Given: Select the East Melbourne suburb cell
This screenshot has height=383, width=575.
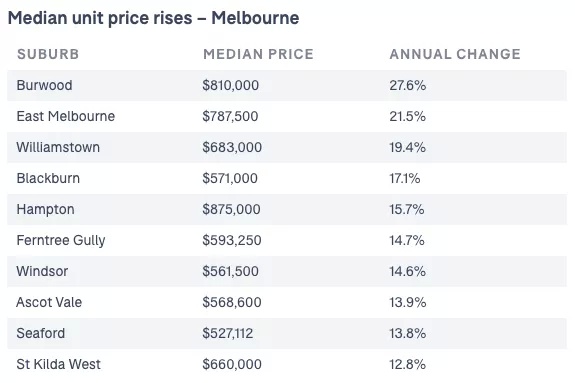Looking at the screenshot, I should (66, 116).
